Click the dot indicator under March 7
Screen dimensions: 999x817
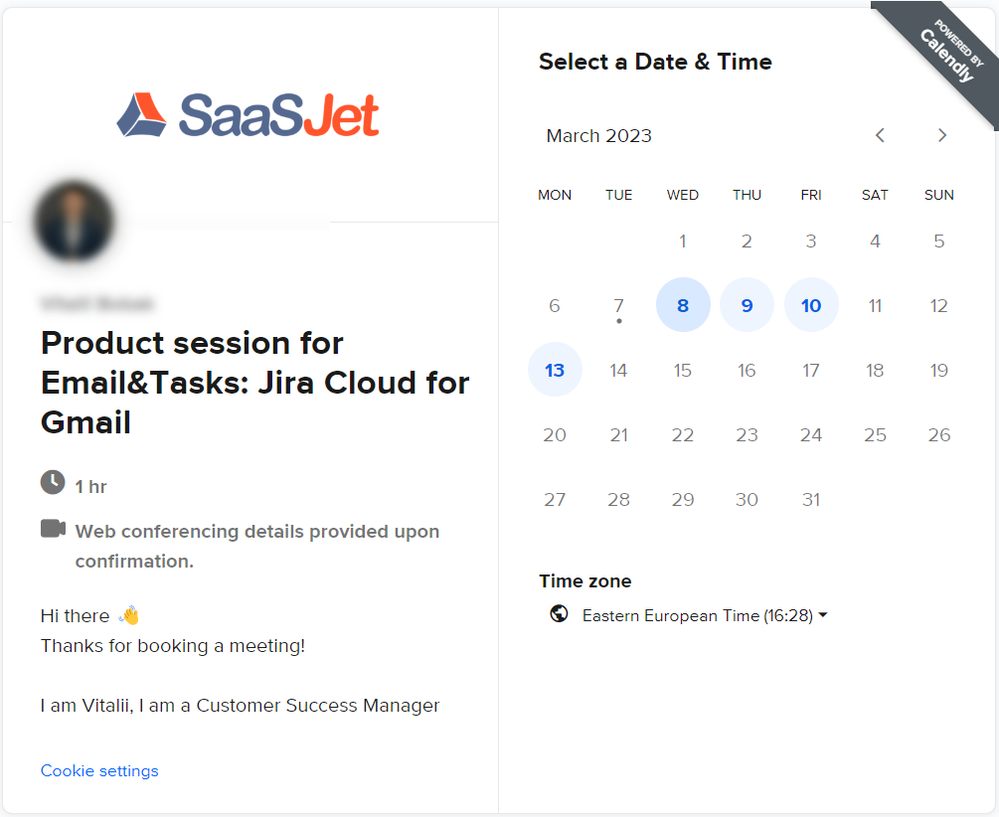[619, 321]
